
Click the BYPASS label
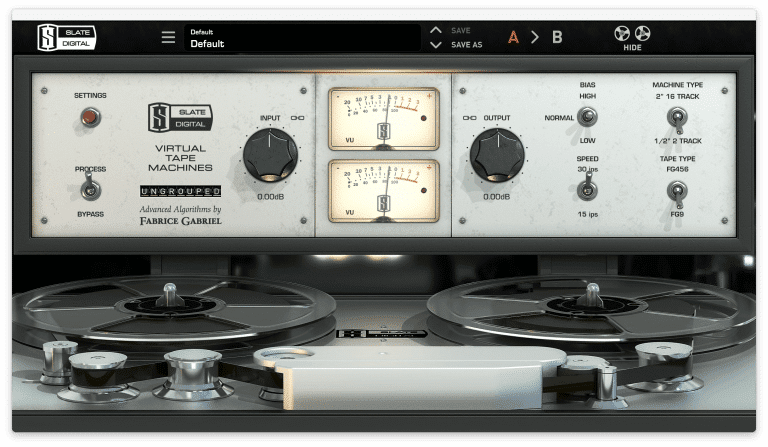click(91, 214)
